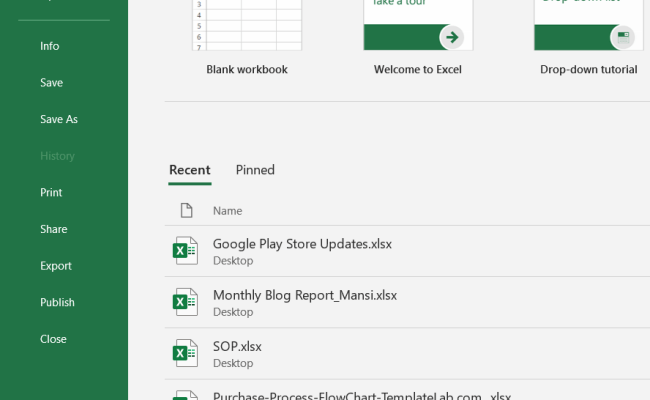Viewport: 650px width, 400px height.
Task: Choose Export in the sidebar
Action: pos(56,266)
